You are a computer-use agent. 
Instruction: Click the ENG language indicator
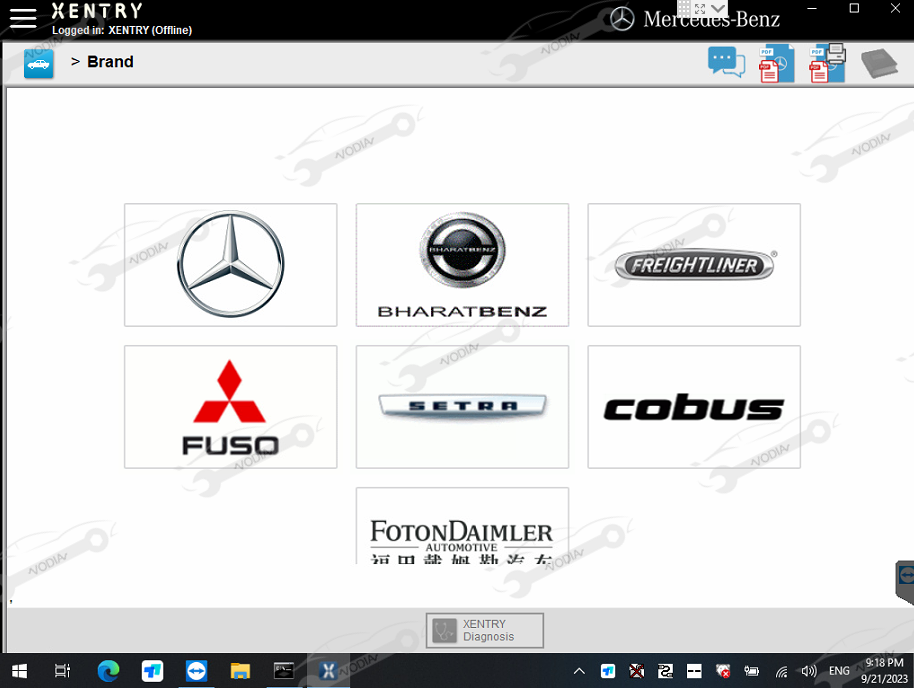[839, 671]
